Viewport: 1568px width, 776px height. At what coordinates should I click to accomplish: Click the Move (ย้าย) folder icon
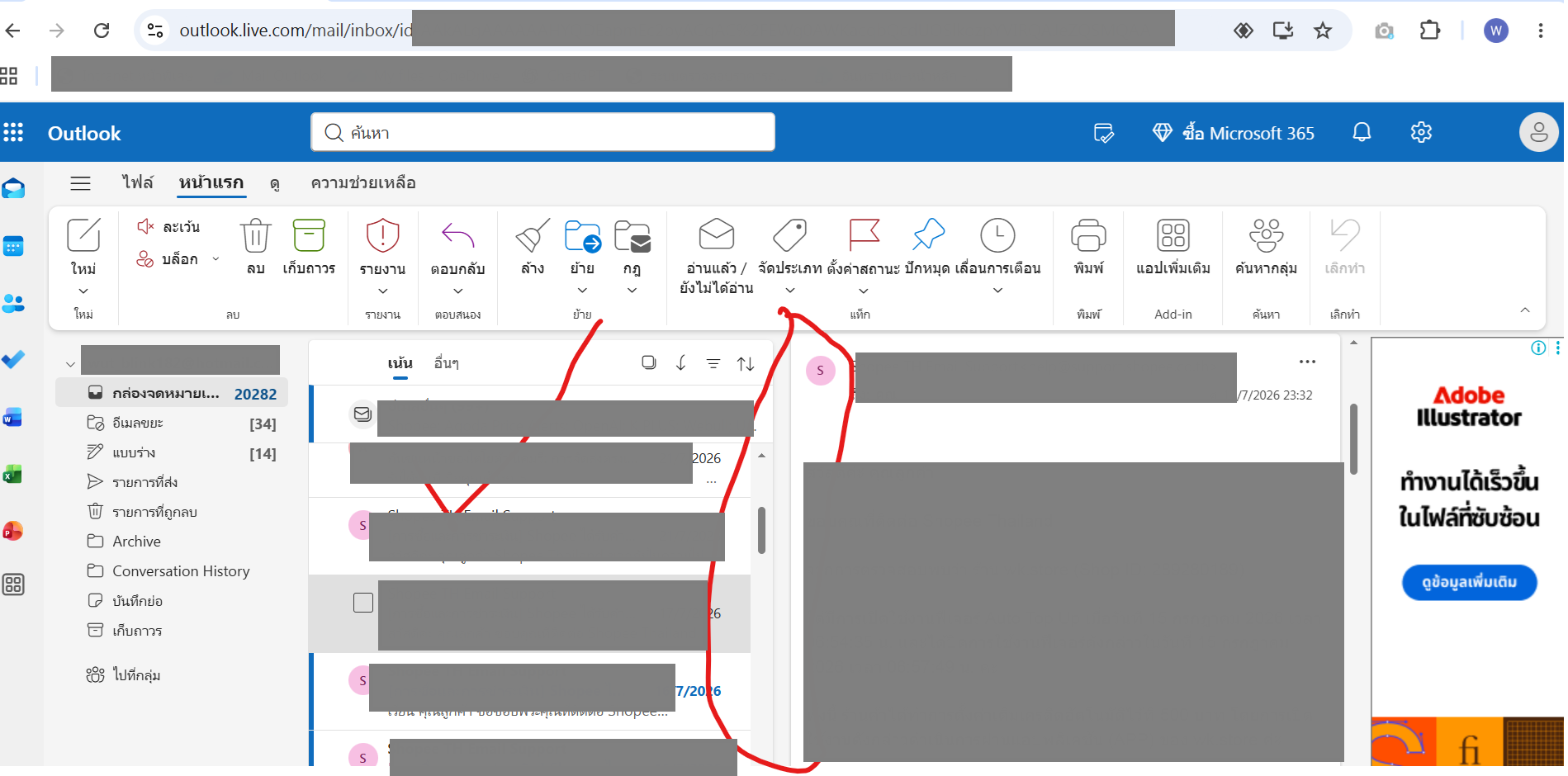[582, 235]
